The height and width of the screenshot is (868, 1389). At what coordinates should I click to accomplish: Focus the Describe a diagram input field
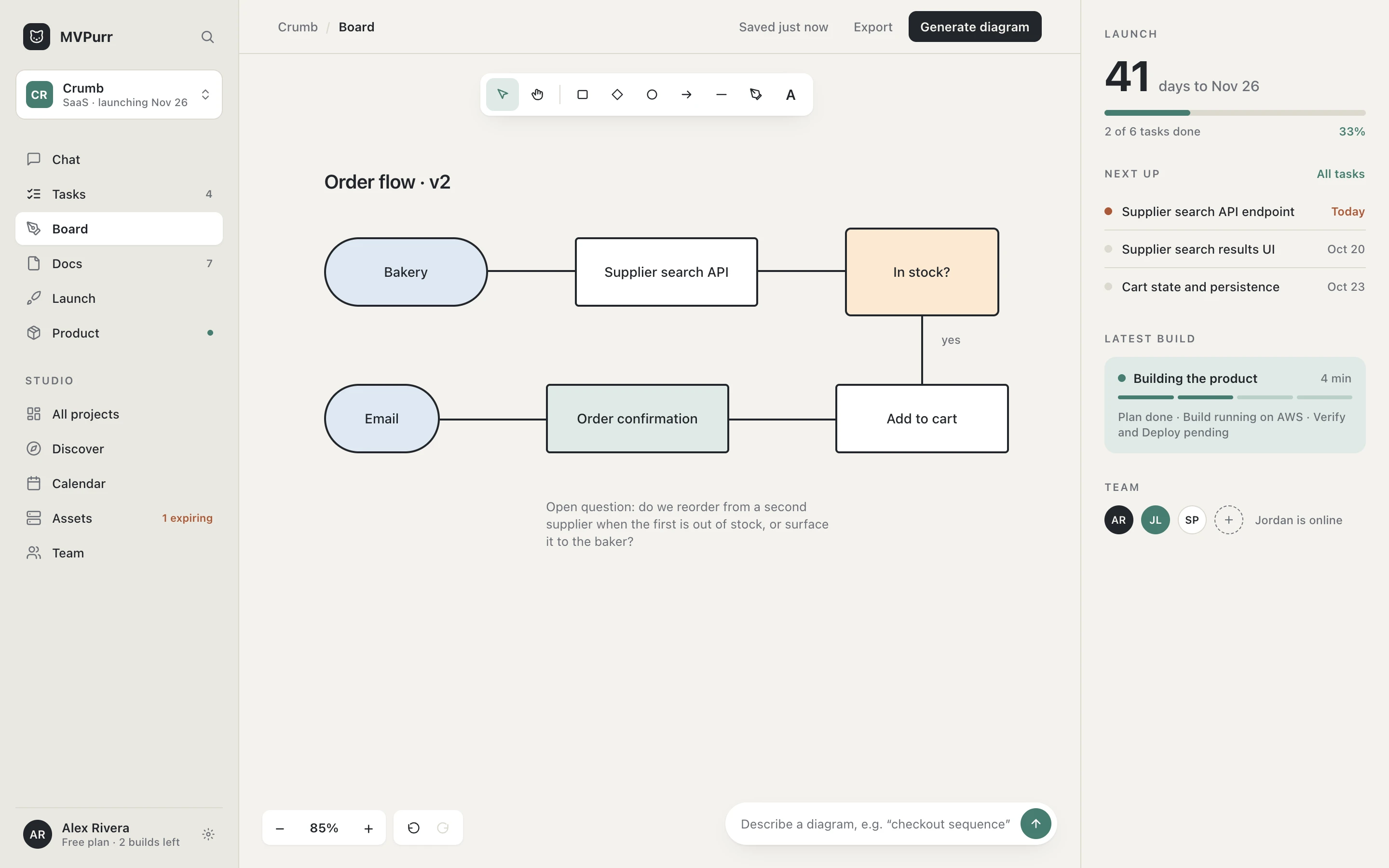coord(875,824)
